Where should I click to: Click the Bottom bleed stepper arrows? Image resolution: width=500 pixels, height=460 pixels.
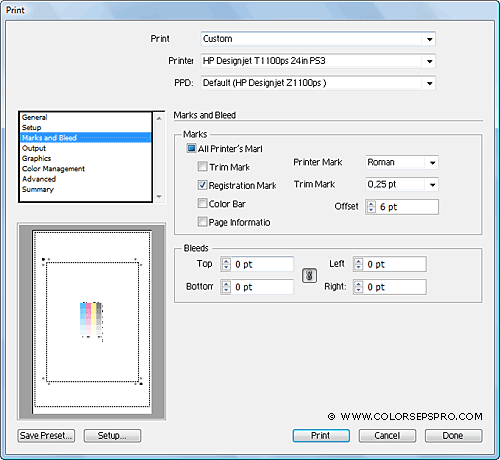pyautogui.click(x=226, y=287)
